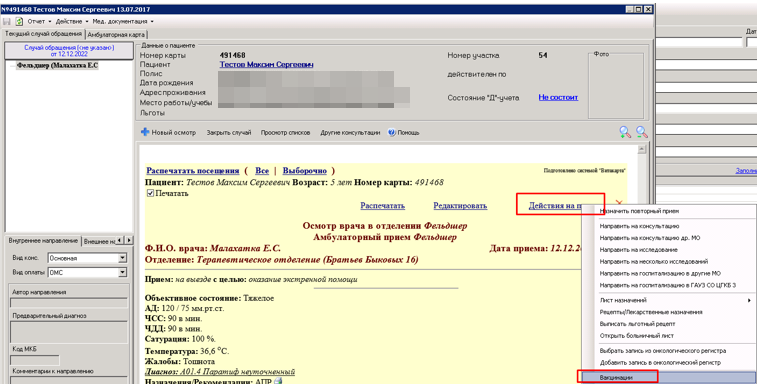Screen dimensions: 759x386
Task: Expand the Лист назначений submenu
Action: [x=675, y=300]
